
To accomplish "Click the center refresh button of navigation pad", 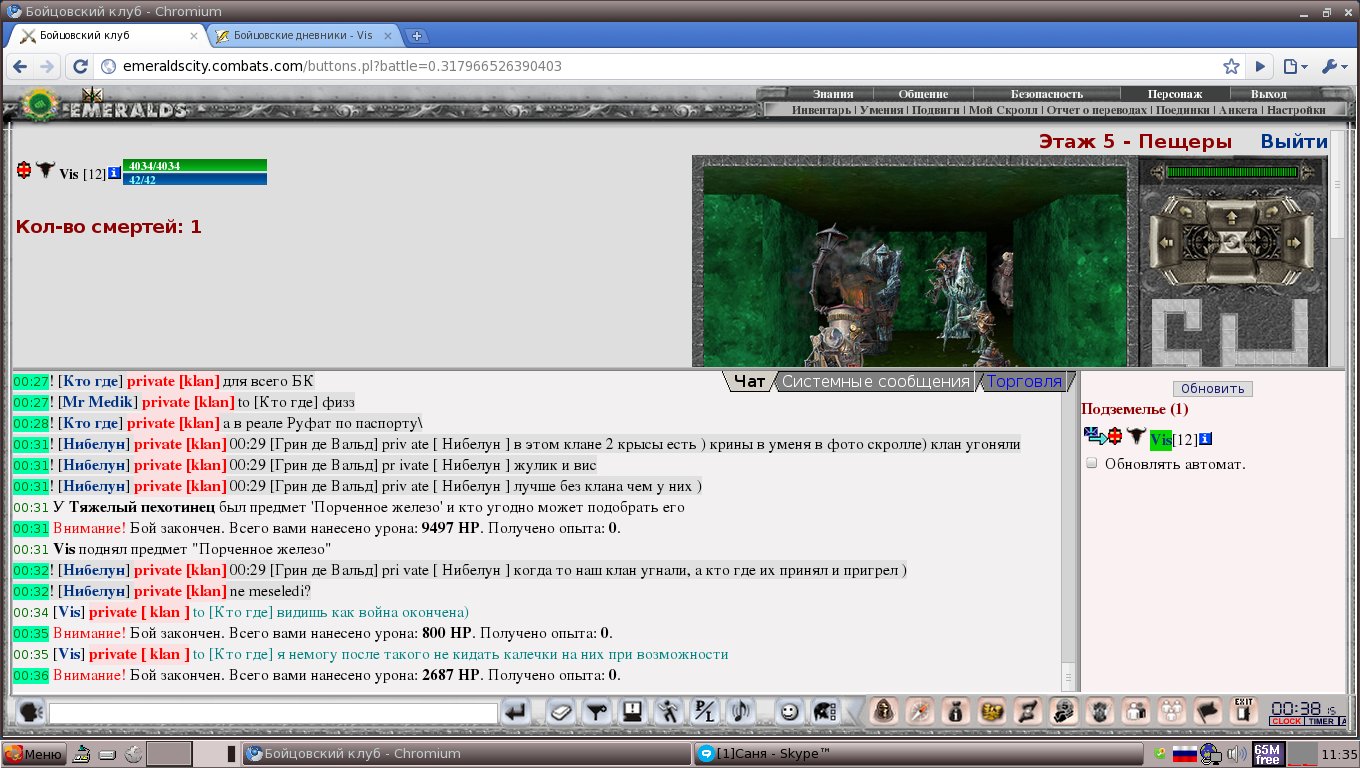I will pos(1231,242).
